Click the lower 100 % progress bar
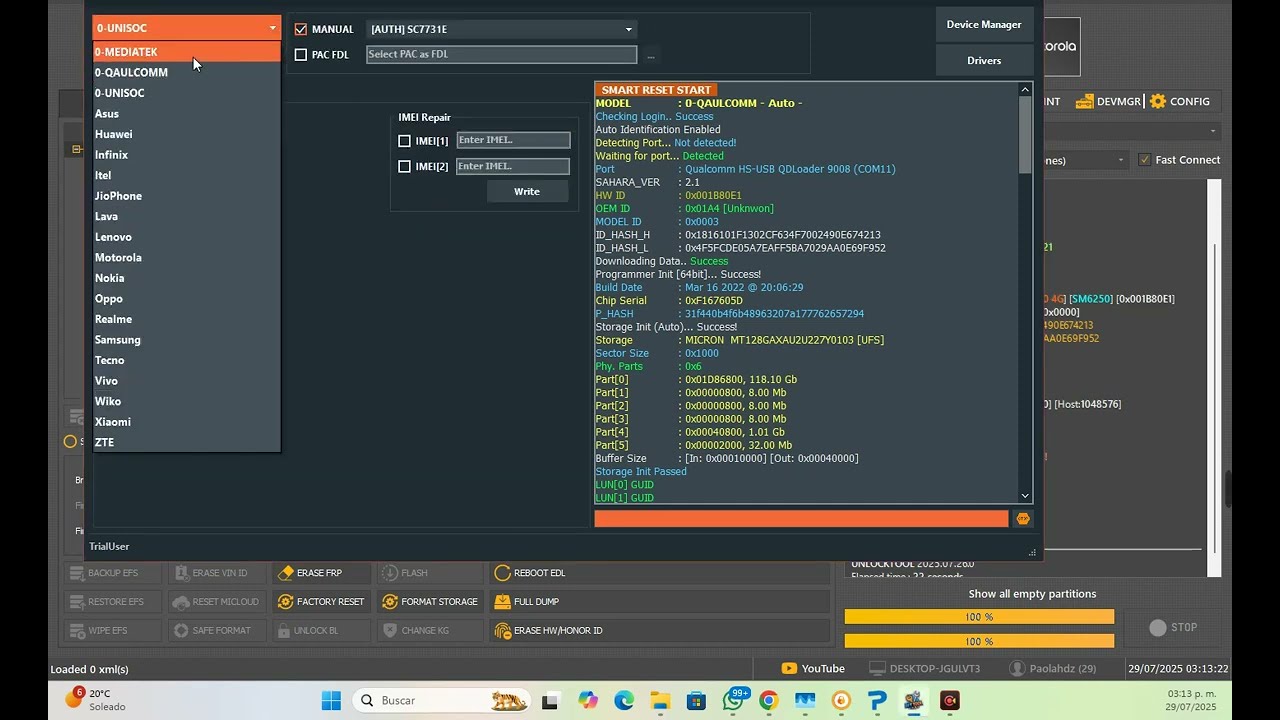Screen dimensions: 1280x720 pos(979,641)
